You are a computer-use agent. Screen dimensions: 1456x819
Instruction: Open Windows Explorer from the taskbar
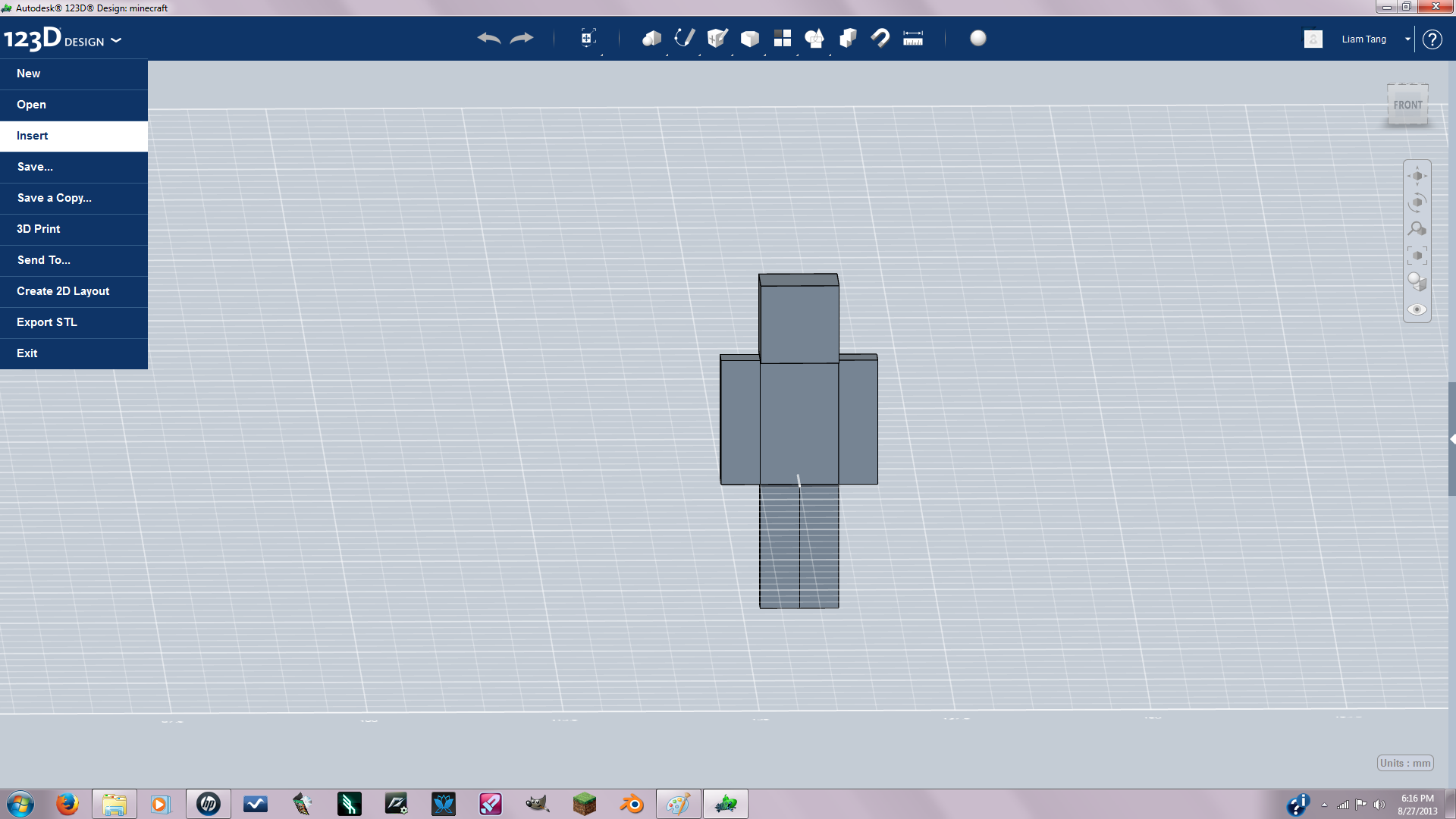[115, 804]
